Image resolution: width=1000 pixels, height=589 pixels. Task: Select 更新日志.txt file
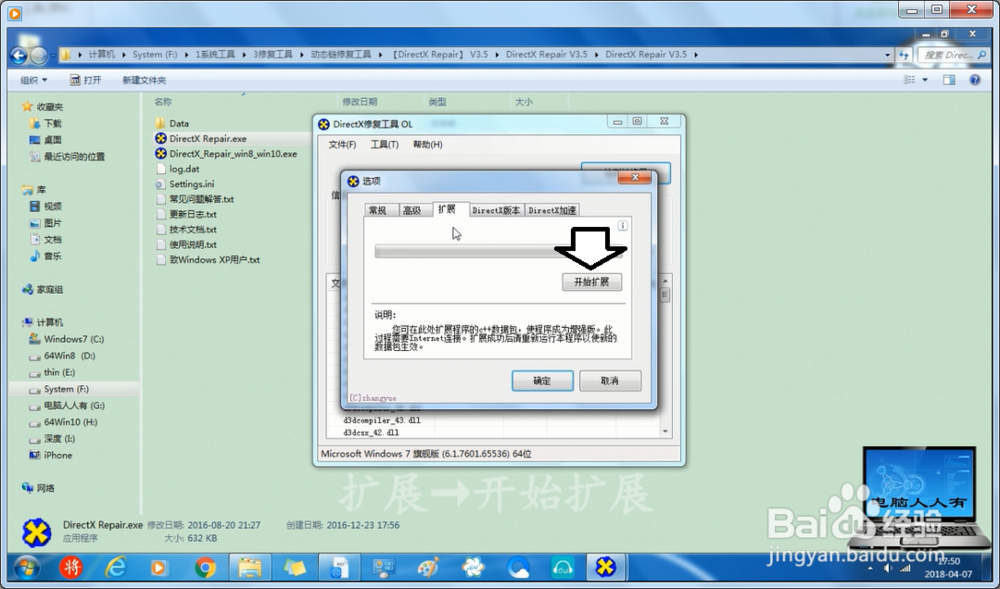coord(186,214)
